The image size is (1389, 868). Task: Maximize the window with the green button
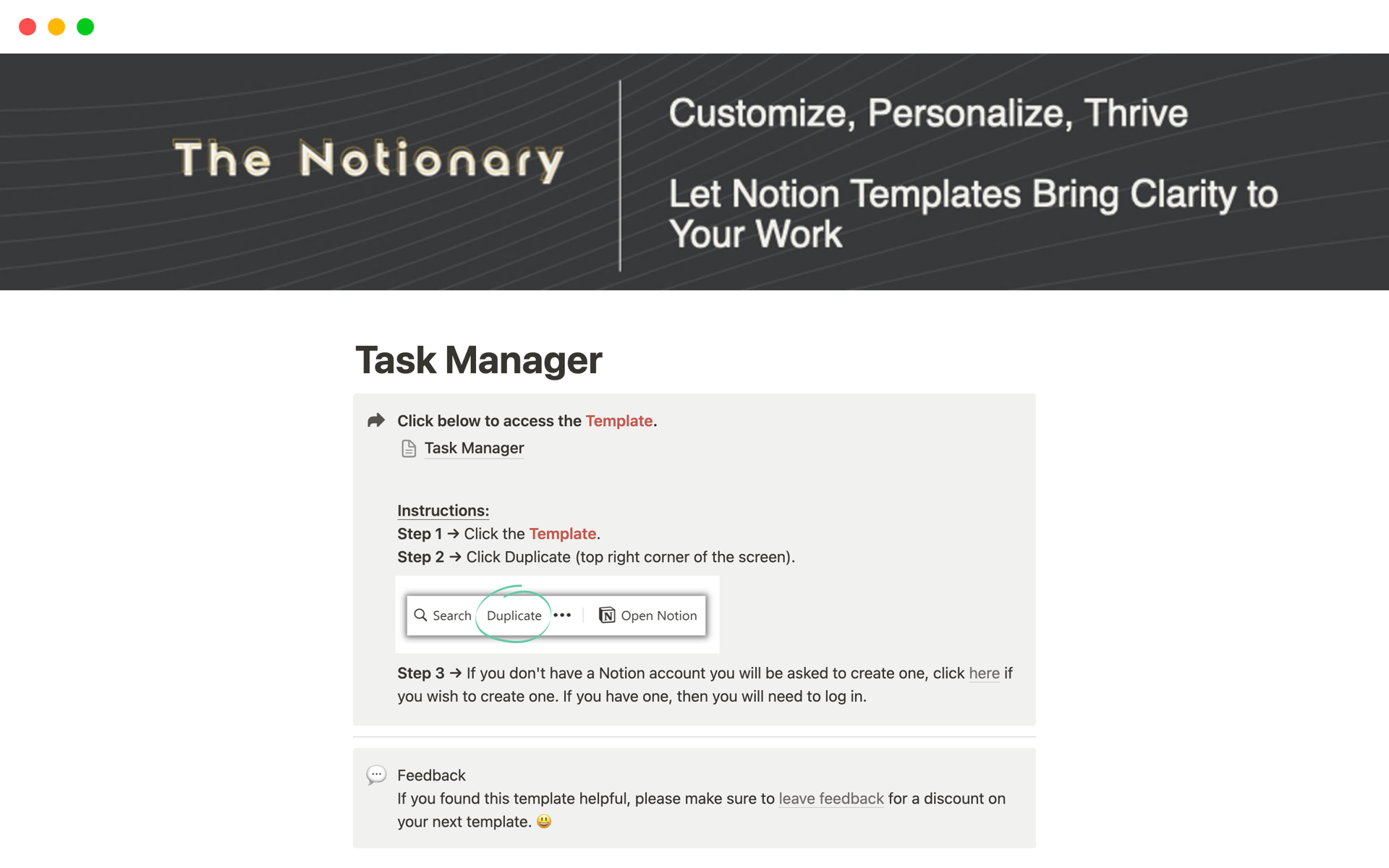(85, 27)
